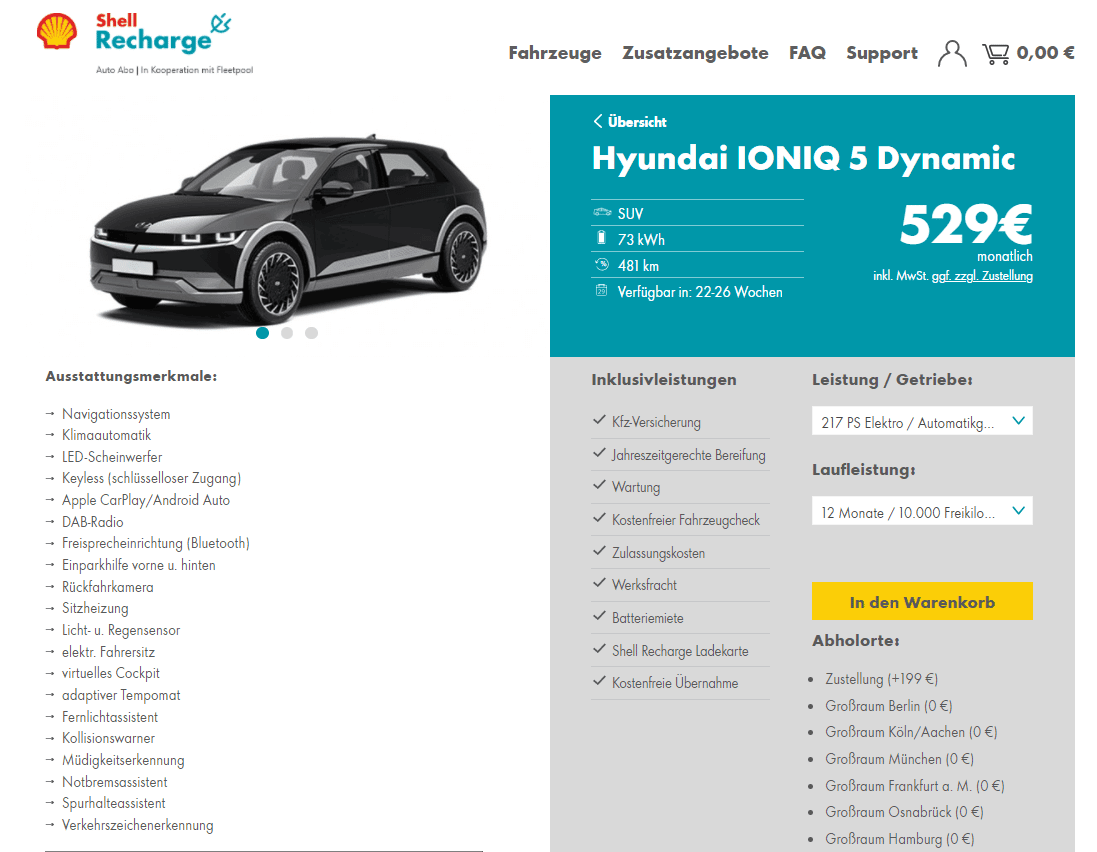Image resolution: width=1097 pixels, height=852 pixels.
Task: Click the Sitzheizung feature
Action: pyautogui.click(x=95, y=609)
